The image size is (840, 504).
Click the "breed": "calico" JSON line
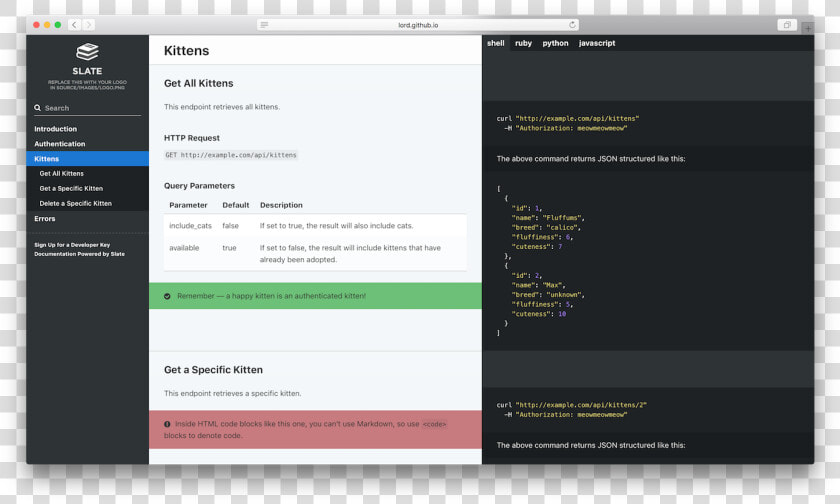546,228
